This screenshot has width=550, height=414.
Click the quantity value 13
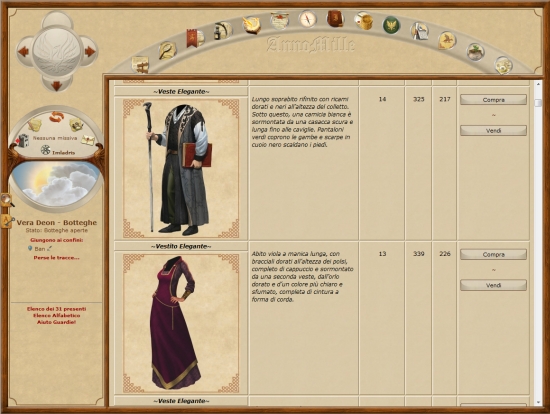pyautogui.click(x=382, y=254)
